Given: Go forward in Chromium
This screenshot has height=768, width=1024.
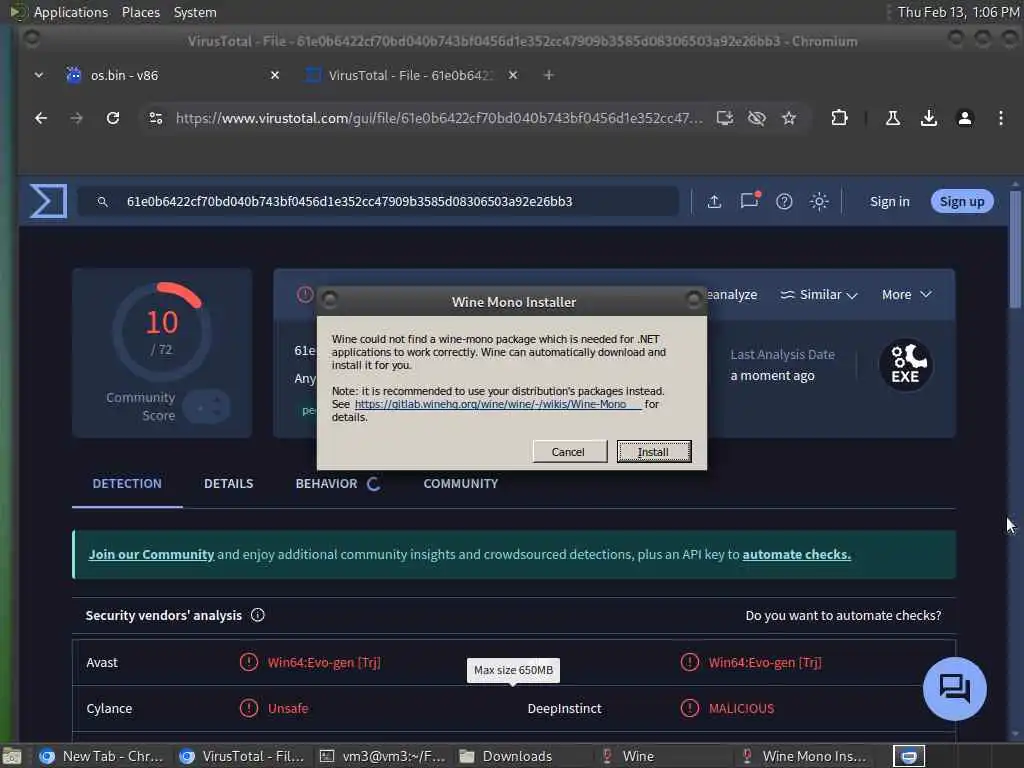Looking at the screenshot, I should (x=76, y=118).
